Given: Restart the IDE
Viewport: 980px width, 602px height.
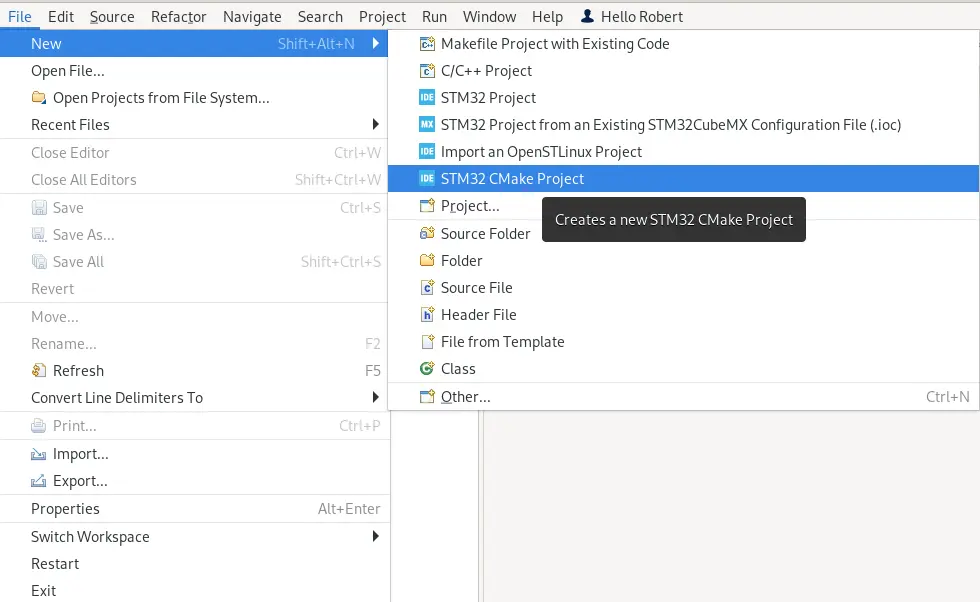Looking at the screenshot, I should 55,564.
